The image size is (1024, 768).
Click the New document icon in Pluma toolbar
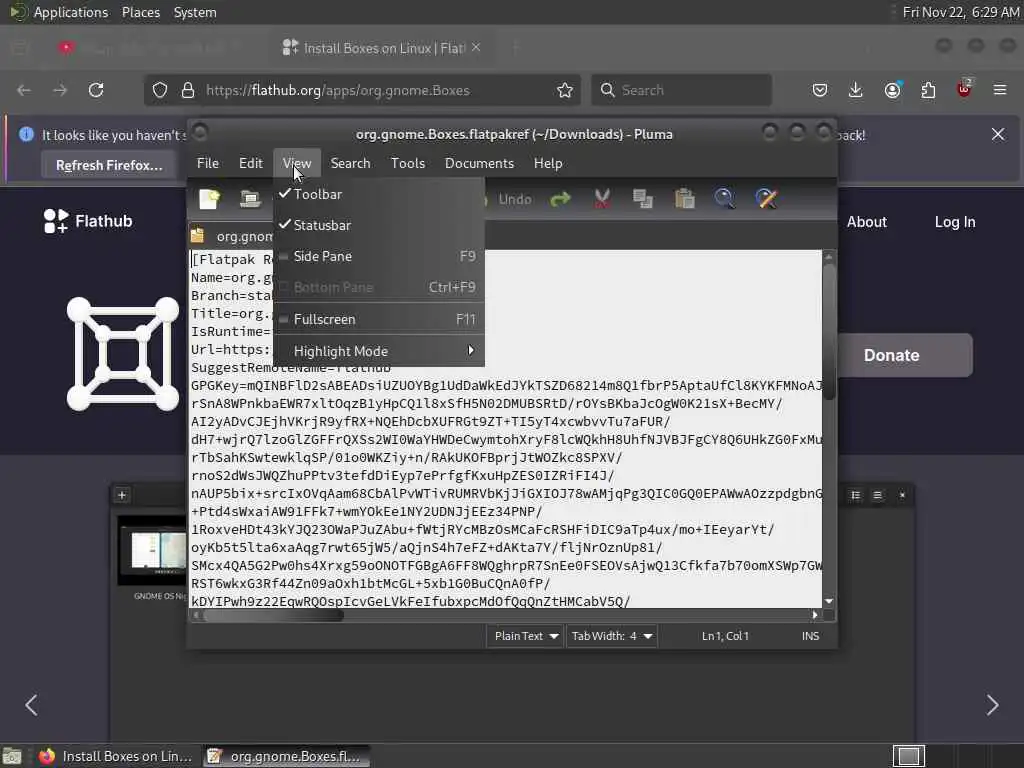click(210, 199)
